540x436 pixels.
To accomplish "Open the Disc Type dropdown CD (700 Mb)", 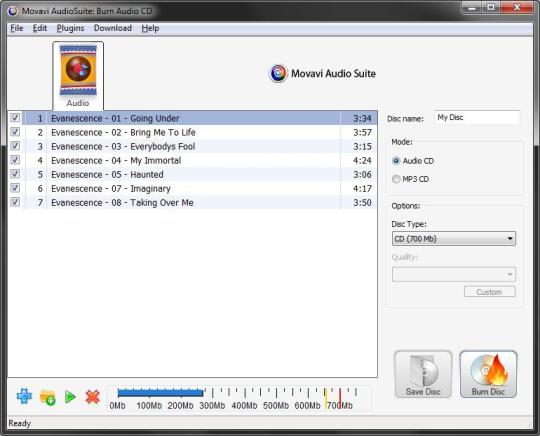I will [454, 239].
